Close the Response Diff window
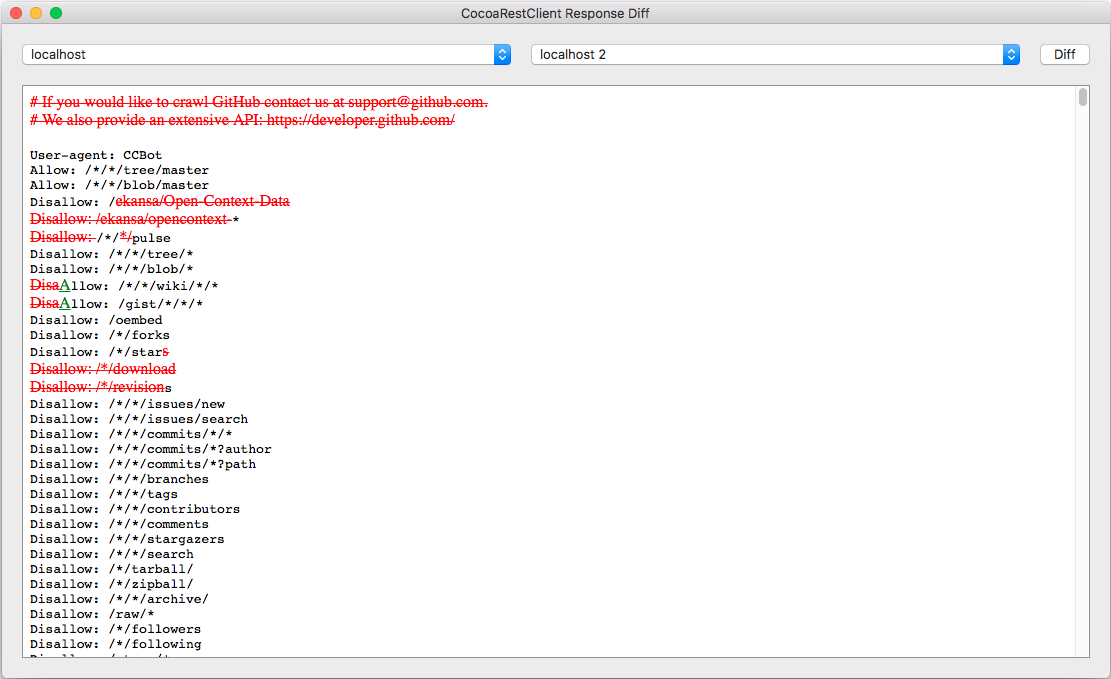The height and width of the screenshot is (679, 1111). coord(16,13)
